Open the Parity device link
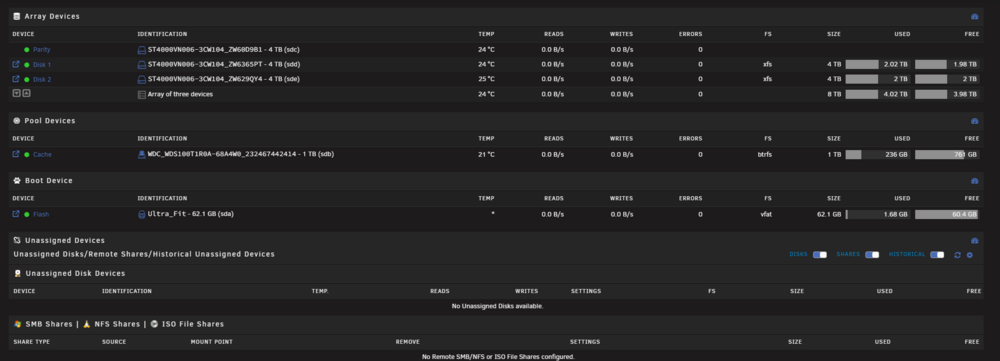1000x361 pixels. pyautogui.click(x=42, y=50)
